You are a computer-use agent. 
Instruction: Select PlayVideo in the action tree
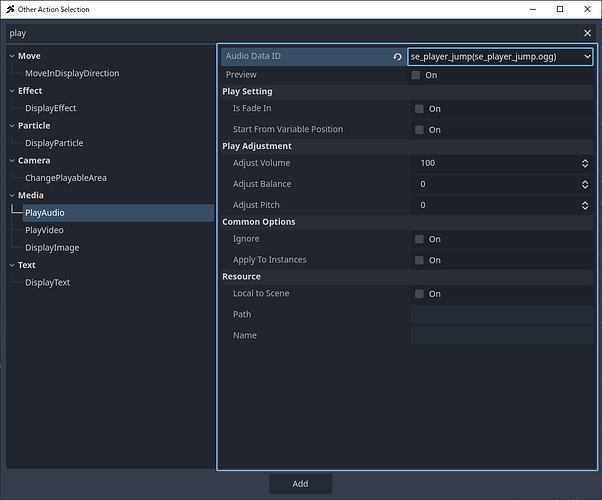click(44, 230)
